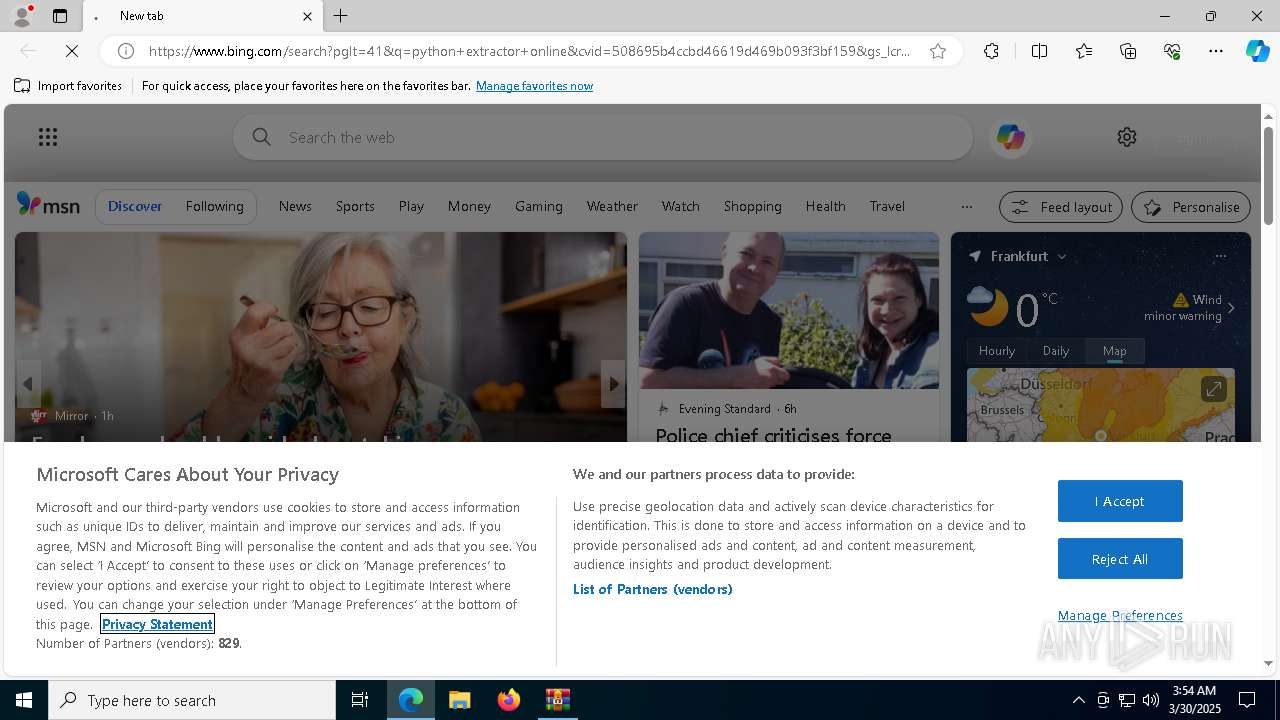Open the Favorites list icon
Screen dimensions: 1280x720
coord(1084,51)
